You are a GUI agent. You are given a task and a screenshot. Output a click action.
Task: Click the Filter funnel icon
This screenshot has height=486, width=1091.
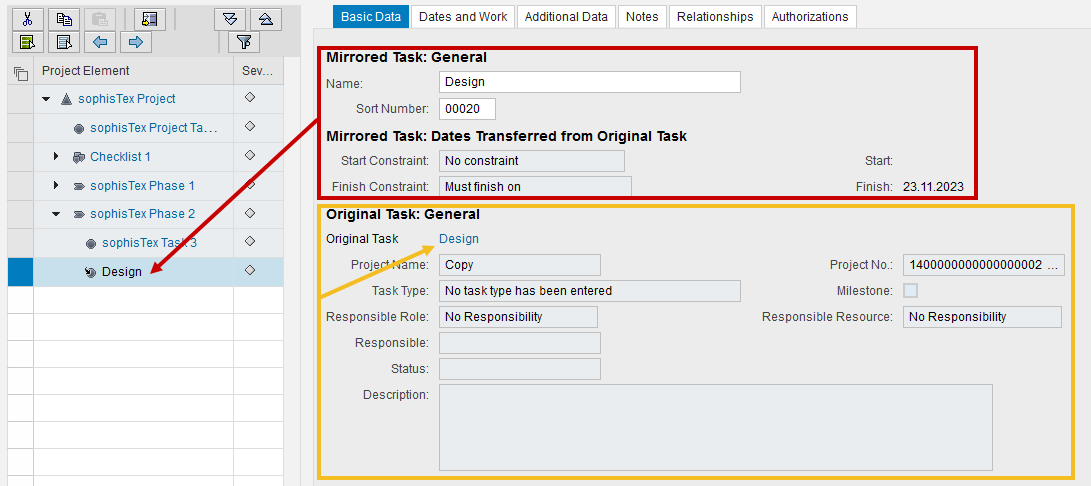click(243, 42)
